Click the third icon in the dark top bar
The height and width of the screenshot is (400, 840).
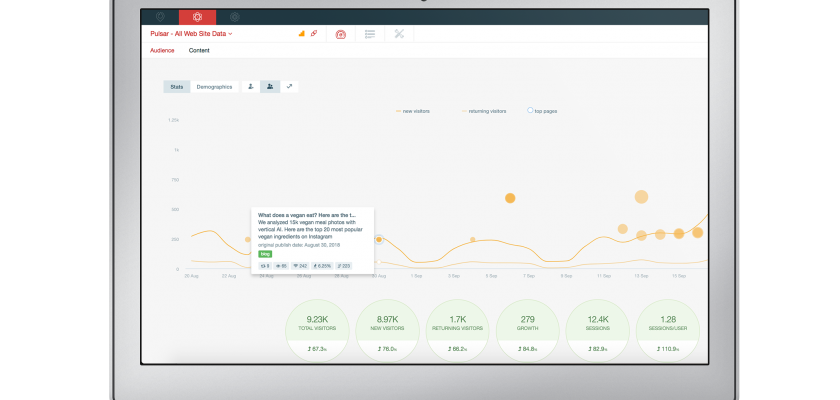coord(234,17)
